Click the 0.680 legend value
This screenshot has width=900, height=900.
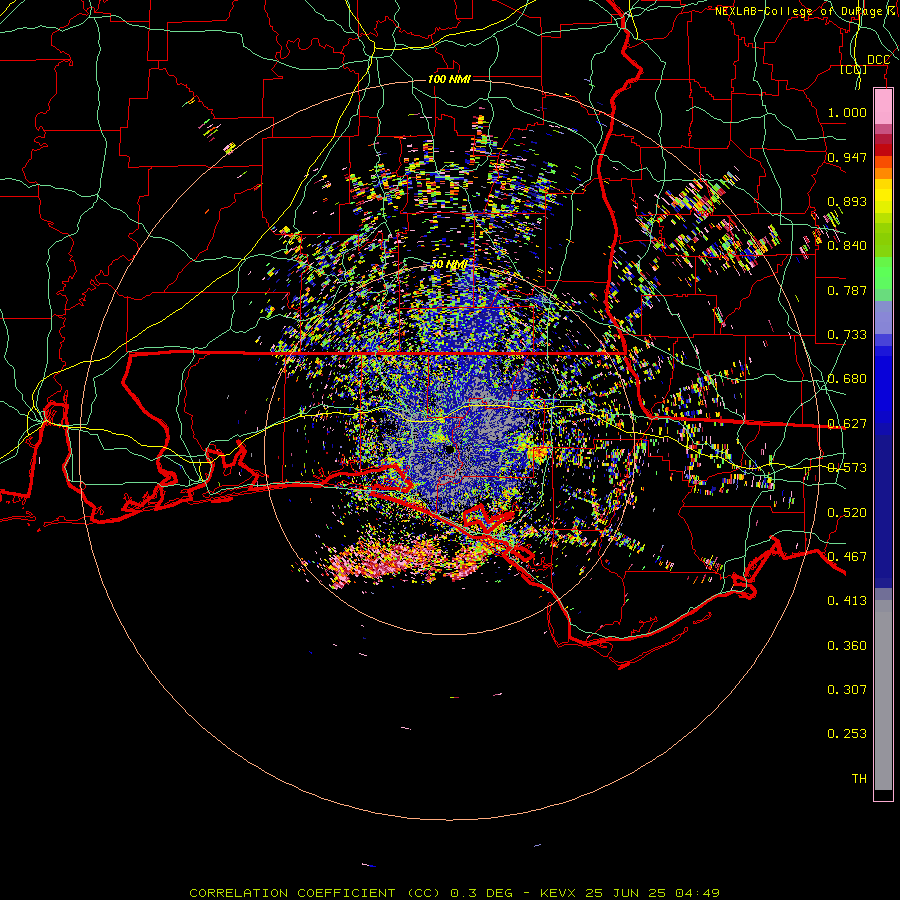click(847, 379)
